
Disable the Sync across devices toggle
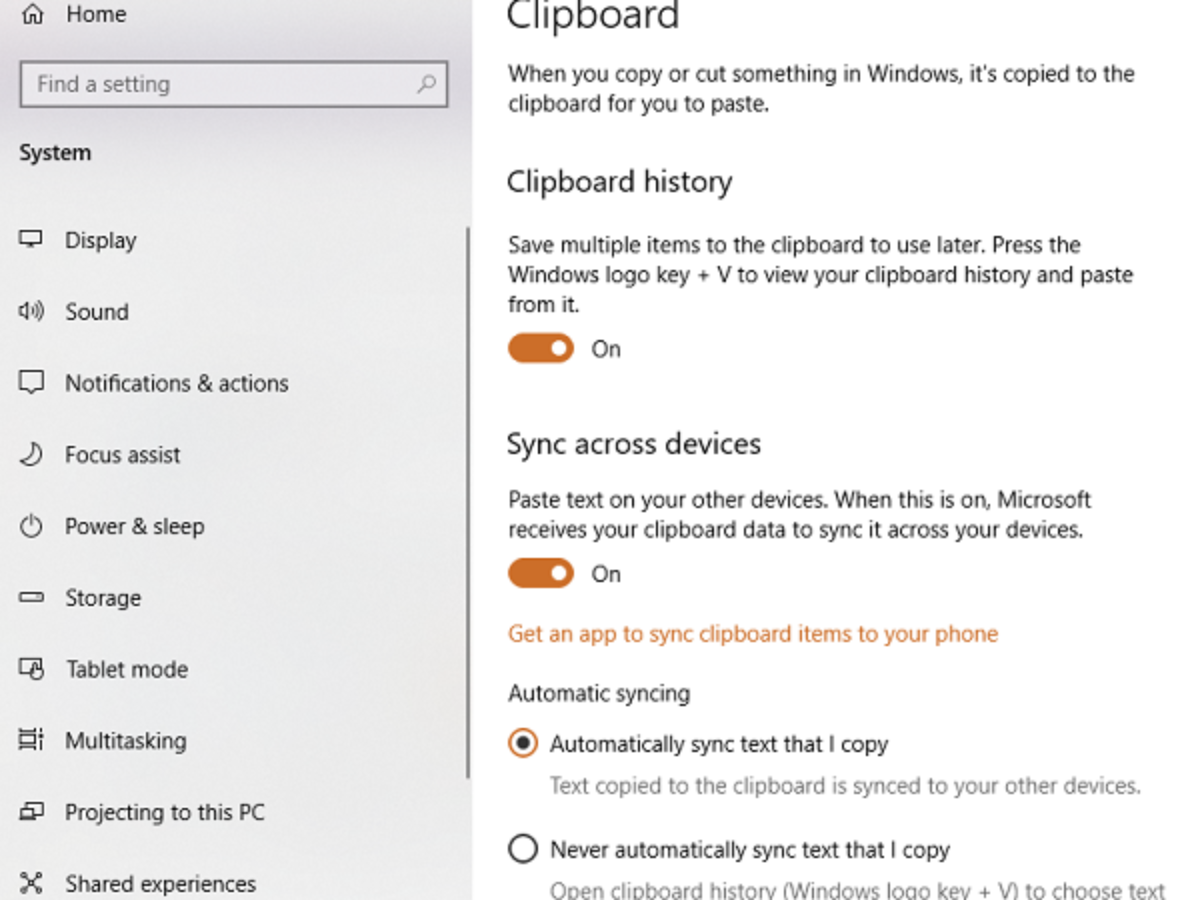(x=541, y=573)
